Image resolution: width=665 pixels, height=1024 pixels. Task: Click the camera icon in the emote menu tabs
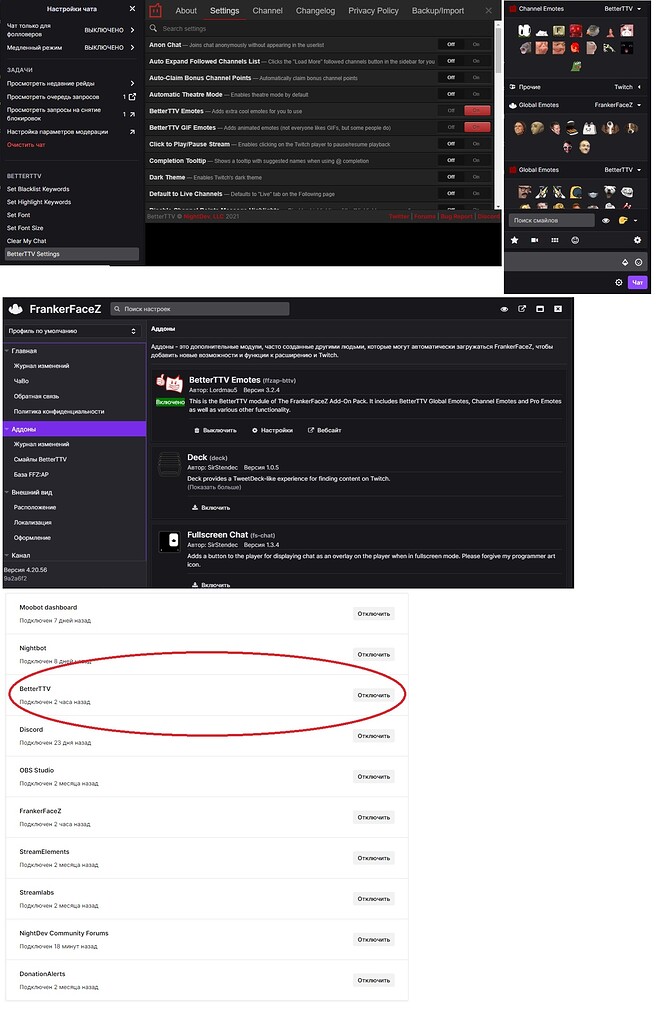pos(534,240)
